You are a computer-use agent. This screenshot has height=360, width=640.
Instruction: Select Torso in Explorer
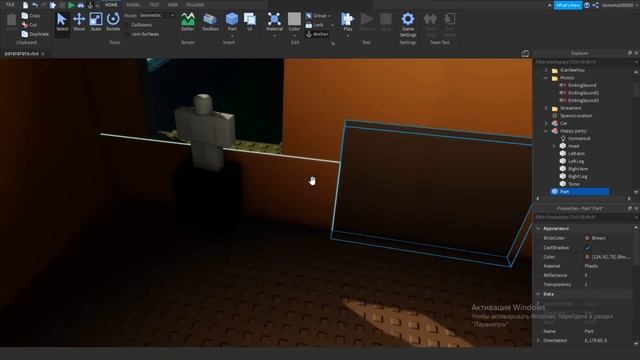(574, 184)
